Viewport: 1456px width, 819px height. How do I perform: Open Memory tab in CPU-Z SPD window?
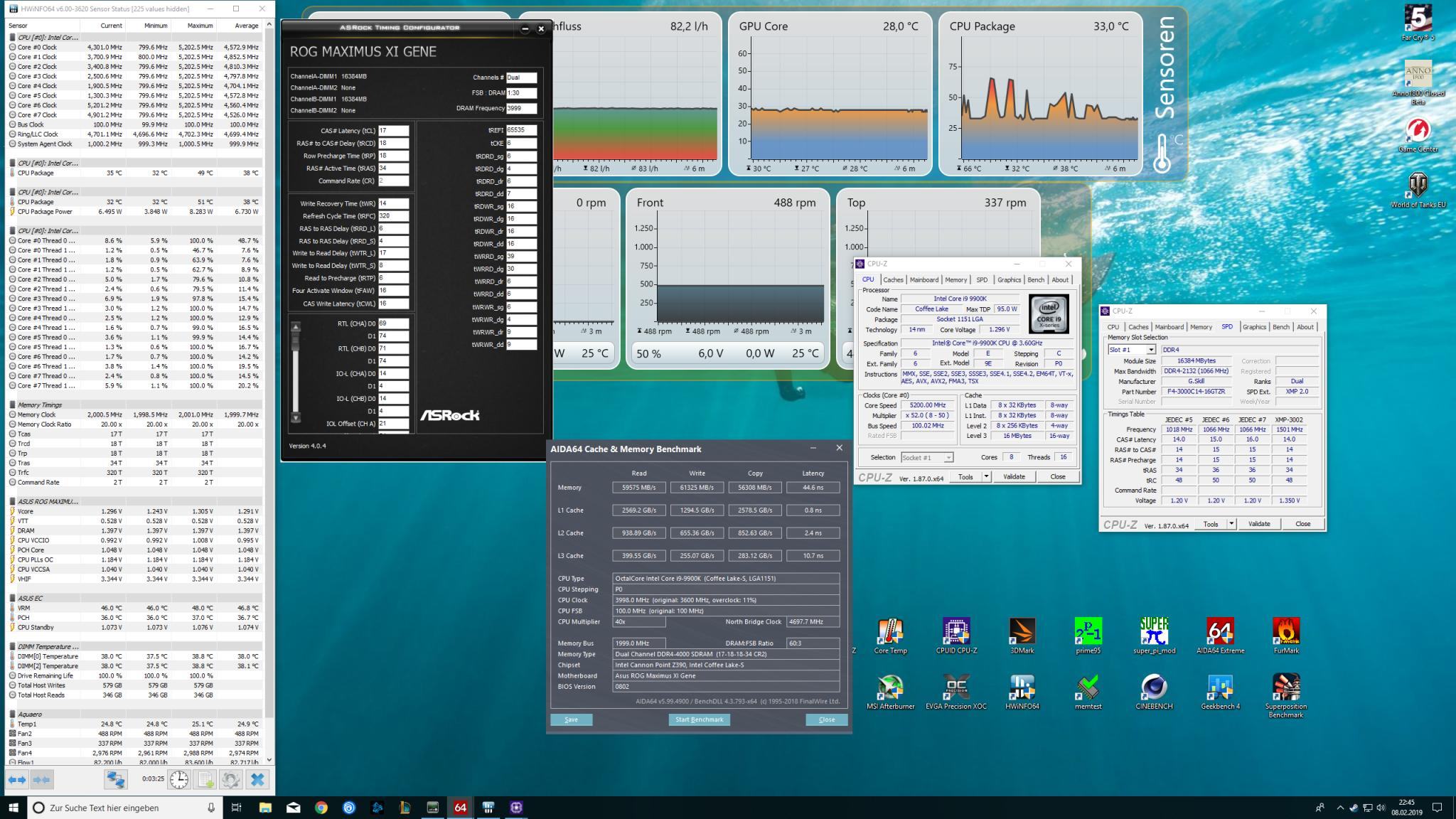point(1201,327)
